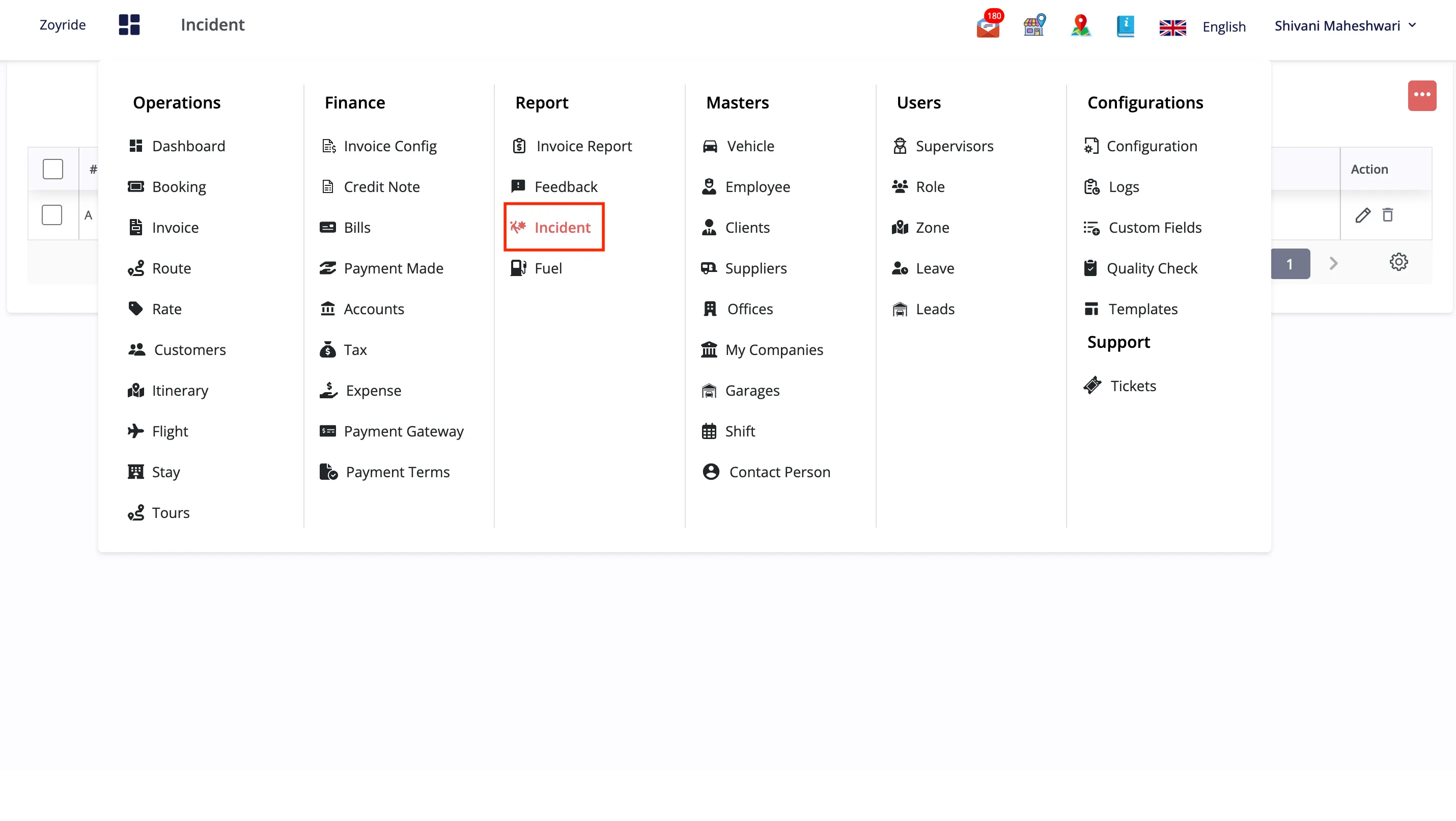Click the marketplace store icon in header
1456x821 pixels.
(x=1034, y=25)
